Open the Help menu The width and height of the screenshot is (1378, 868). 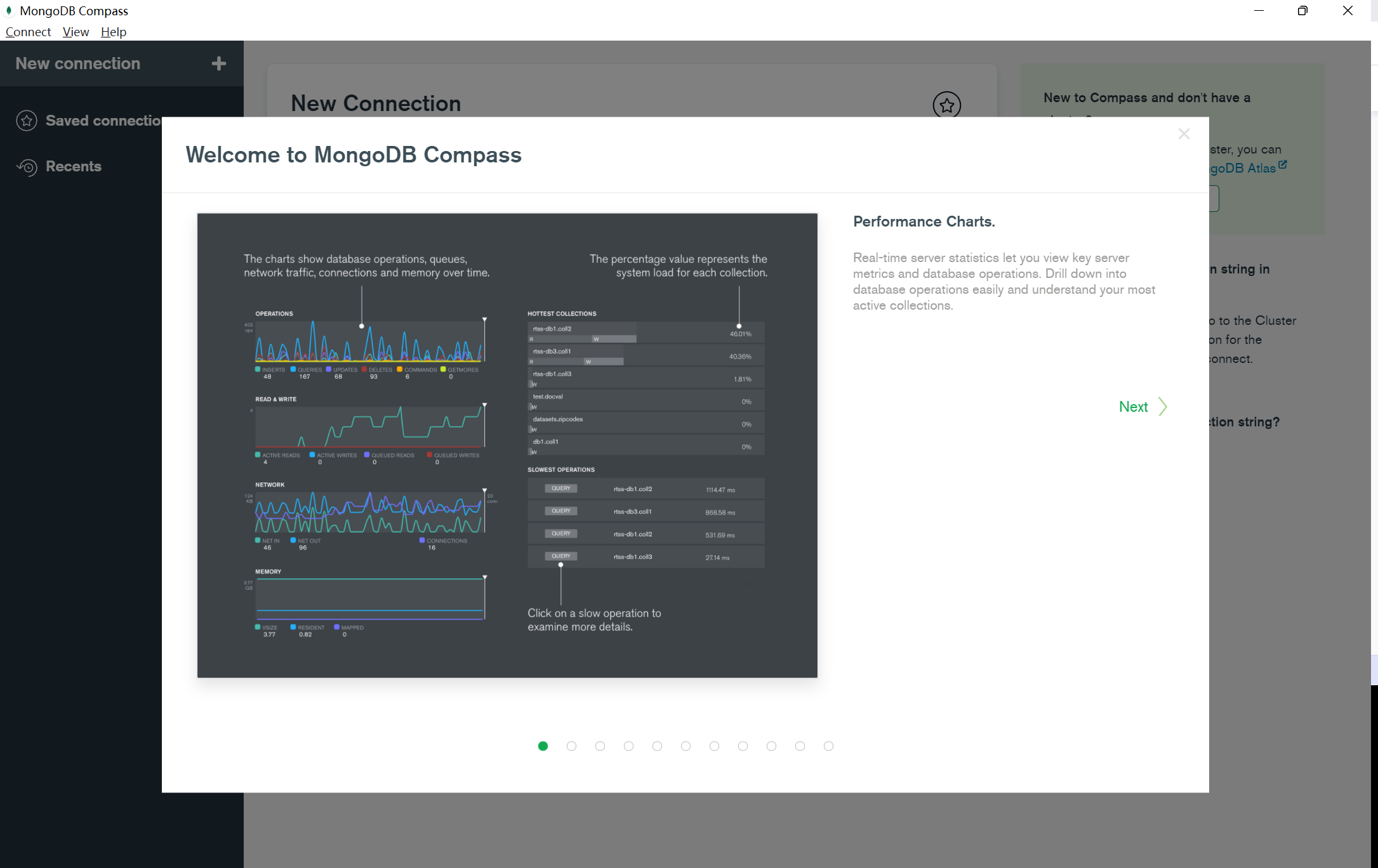[x=114, y=32]
